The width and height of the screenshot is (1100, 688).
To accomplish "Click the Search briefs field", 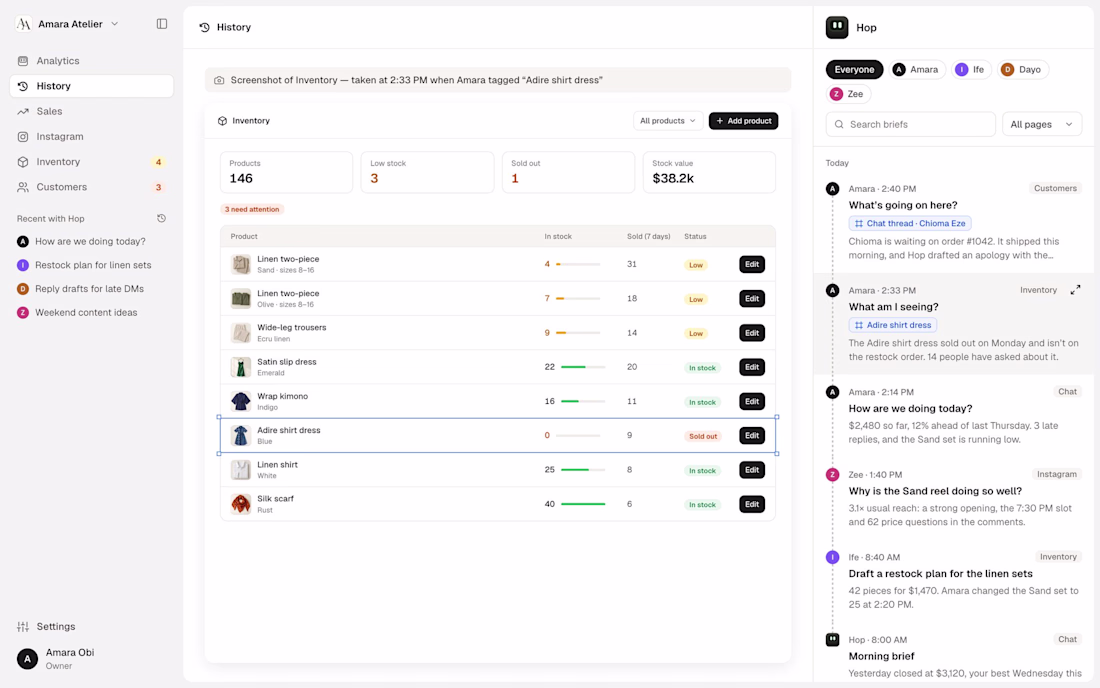I will [x=910, y=124].
